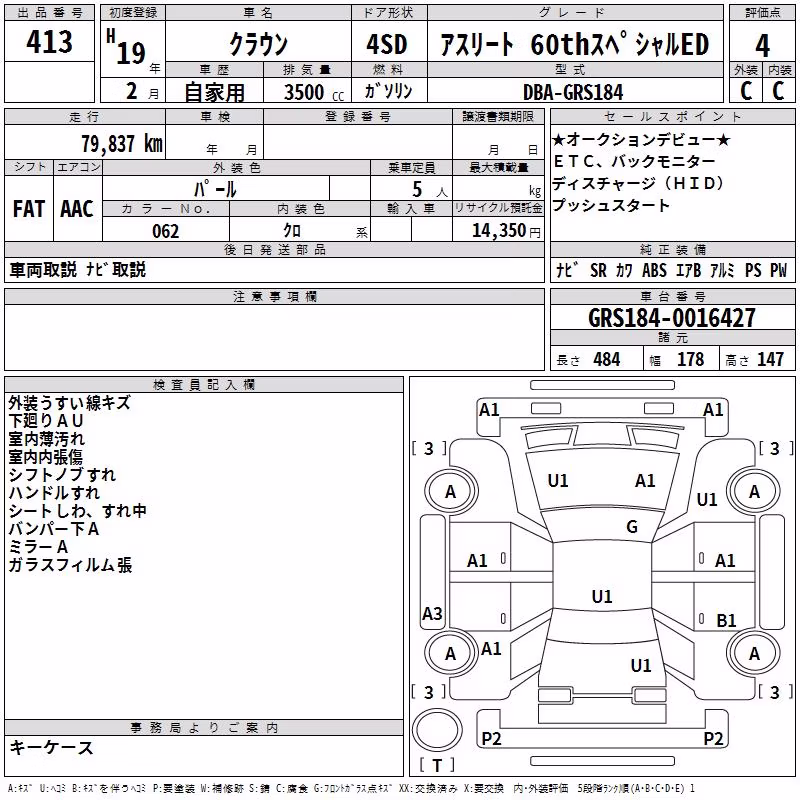Click the air conditioner value AAC

[77, 209]
